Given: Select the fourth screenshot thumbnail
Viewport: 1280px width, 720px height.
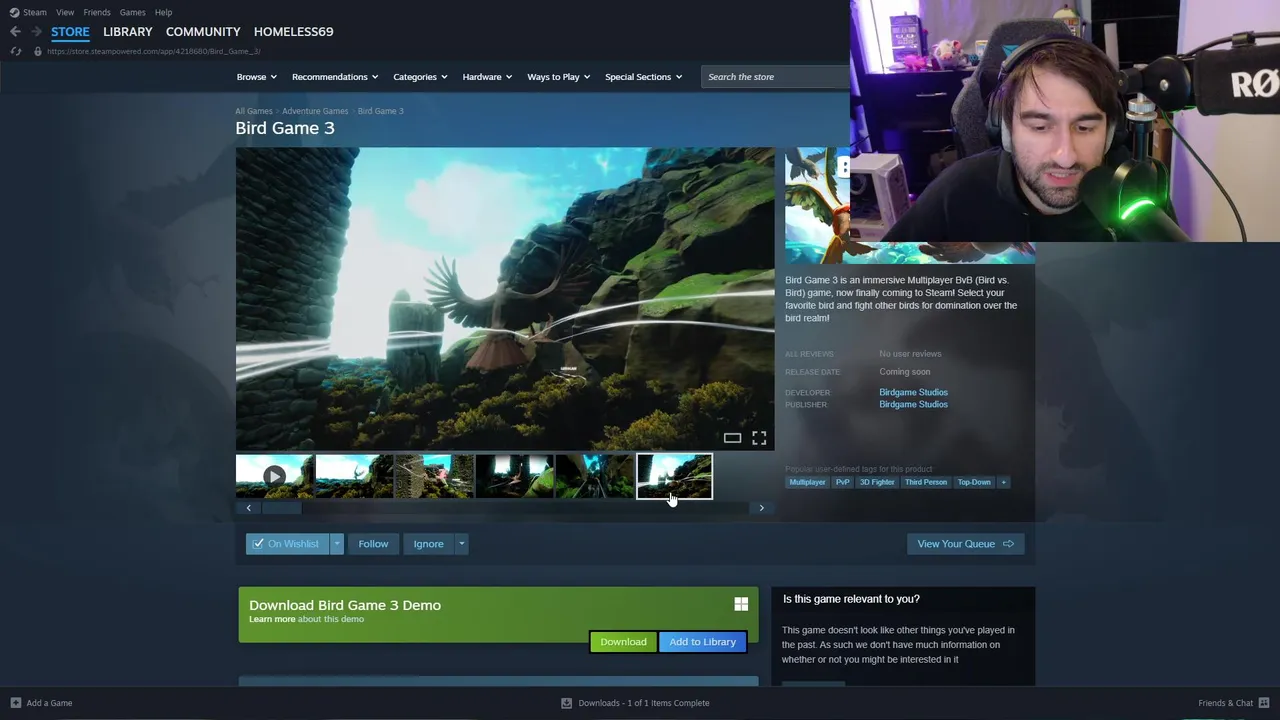Looking at the screenshot, I should click(x=514, y=477).
